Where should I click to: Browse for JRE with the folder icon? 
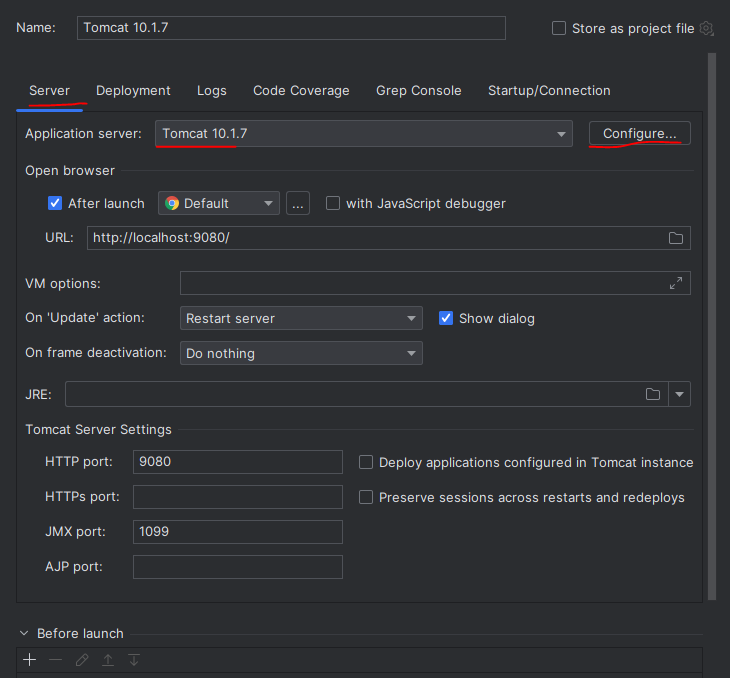(653, 394)
